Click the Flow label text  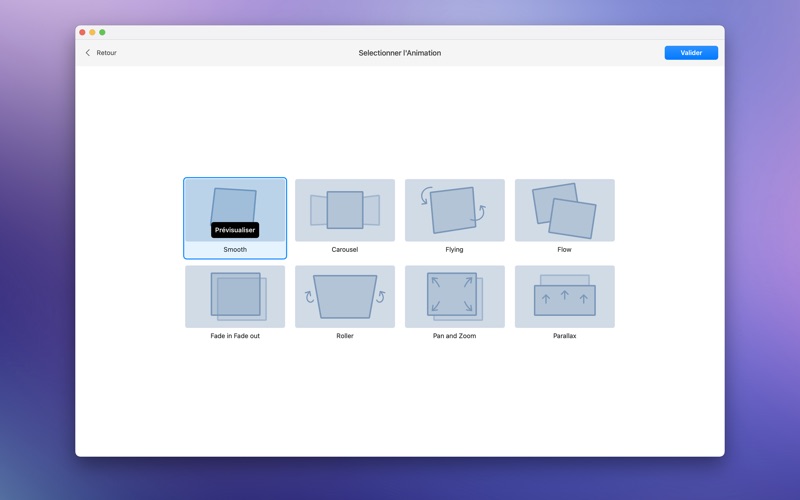(565, 249)
